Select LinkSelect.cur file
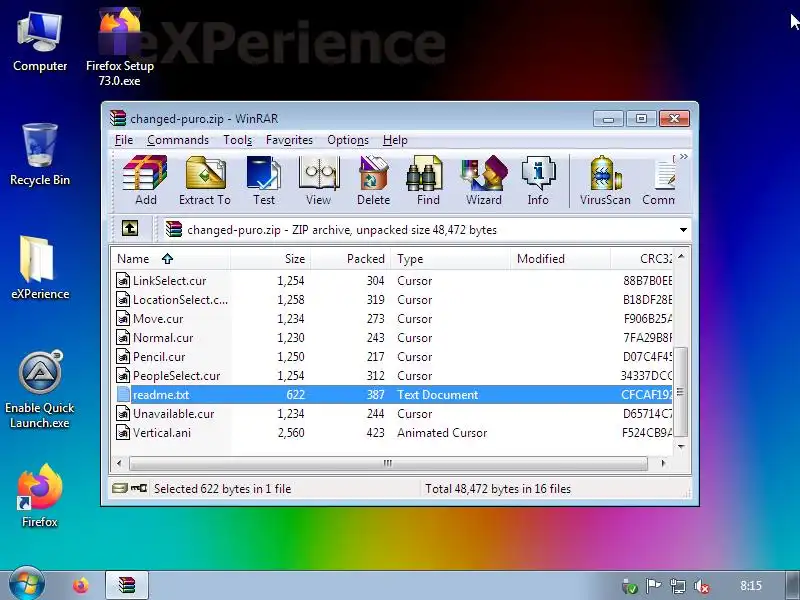 pyautogui.click(x=392, y=281)
